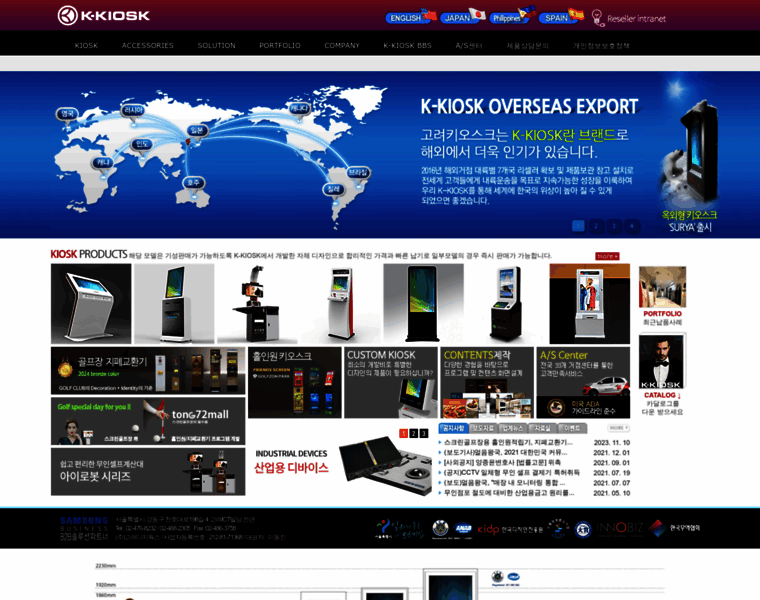Select industrial devices page 2
This screenshot has width=760, height=600.
click(x=413, y=433)
